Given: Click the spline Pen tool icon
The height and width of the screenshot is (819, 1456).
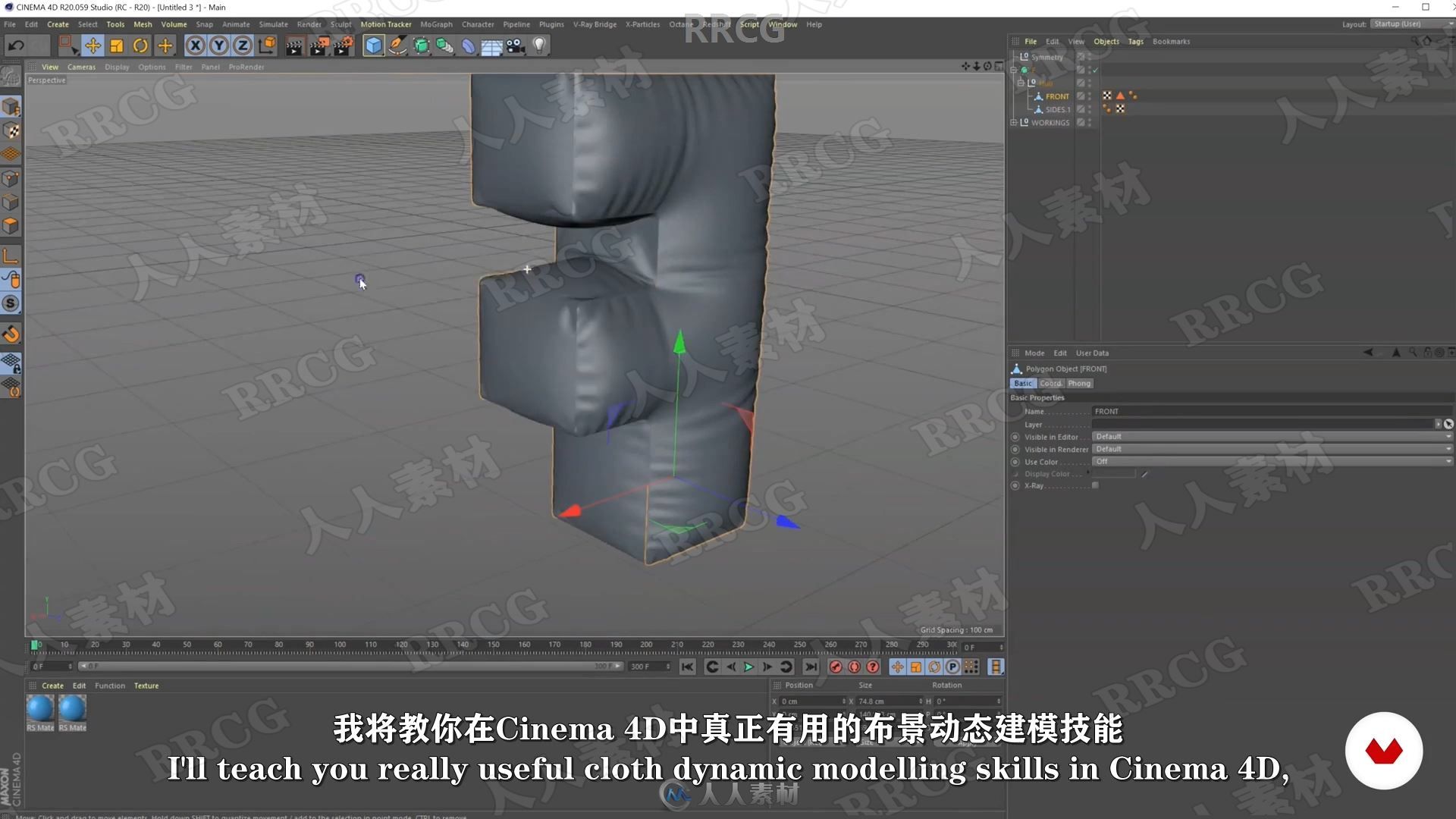Looking at the screenshot, I should pyautogui.click(x=397, y=46).
